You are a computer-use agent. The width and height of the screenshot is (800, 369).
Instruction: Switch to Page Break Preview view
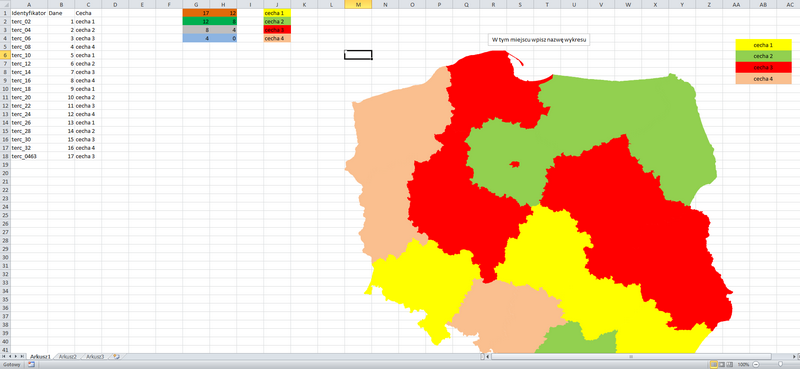(730, 364)
